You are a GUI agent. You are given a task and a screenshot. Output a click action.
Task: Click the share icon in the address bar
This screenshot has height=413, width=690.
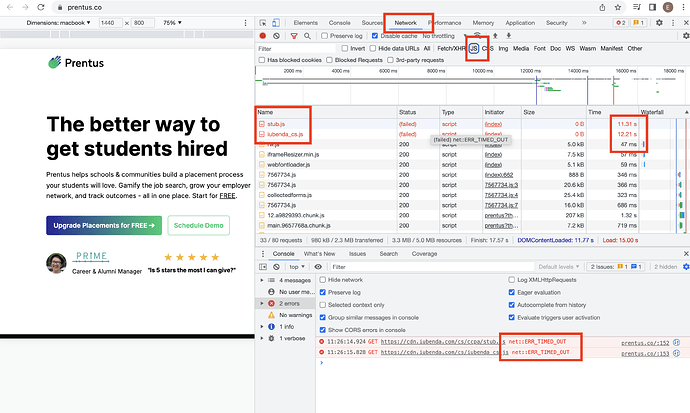602,7
